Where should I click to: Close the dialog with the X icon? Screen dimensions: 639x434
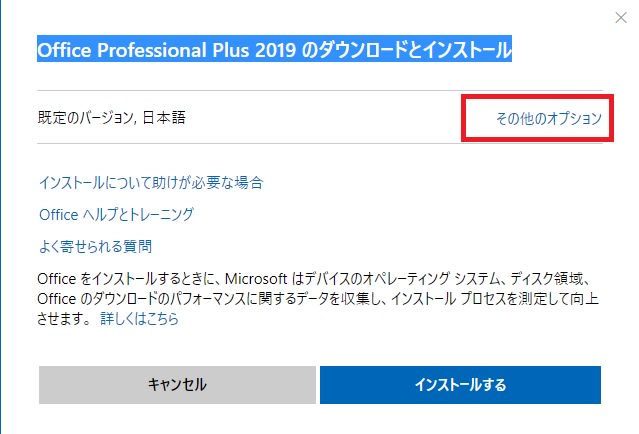click(621, 18)
